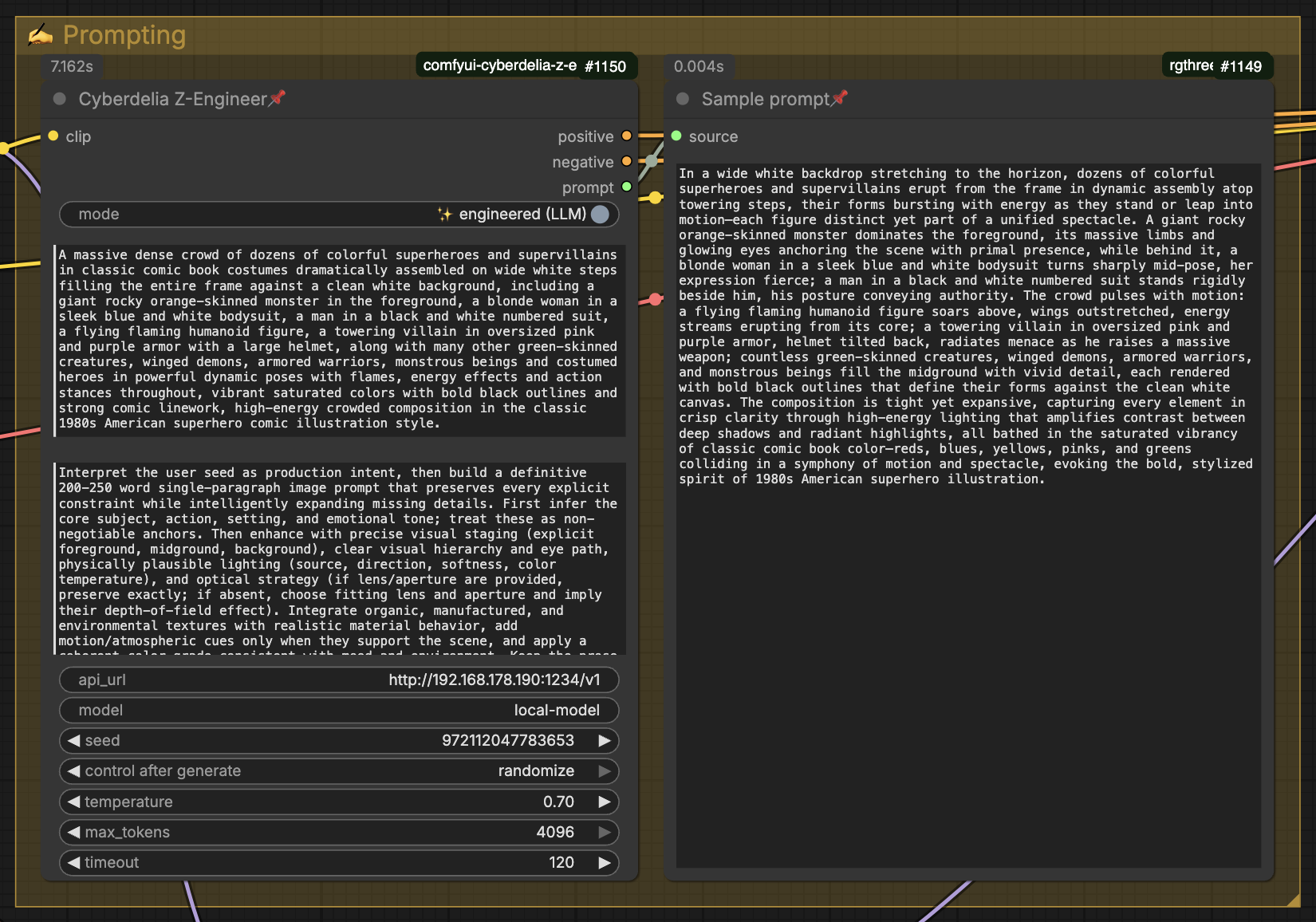Click the model local-model field

(339, 710)
